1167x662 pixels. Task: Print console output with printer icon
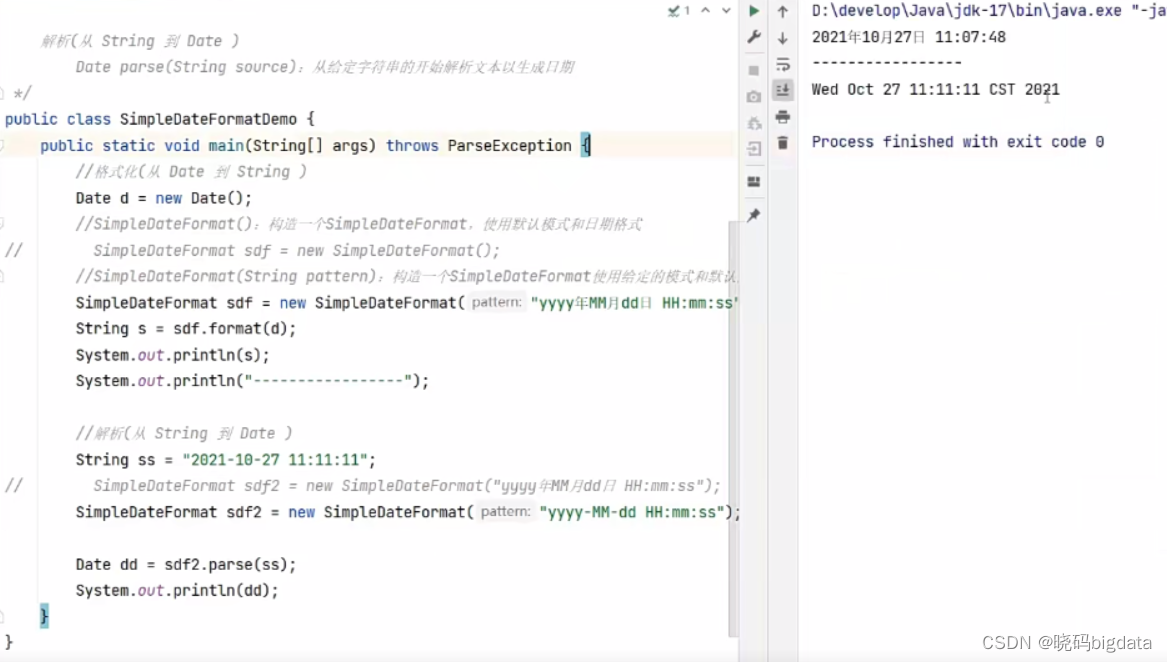pos(783,117)
